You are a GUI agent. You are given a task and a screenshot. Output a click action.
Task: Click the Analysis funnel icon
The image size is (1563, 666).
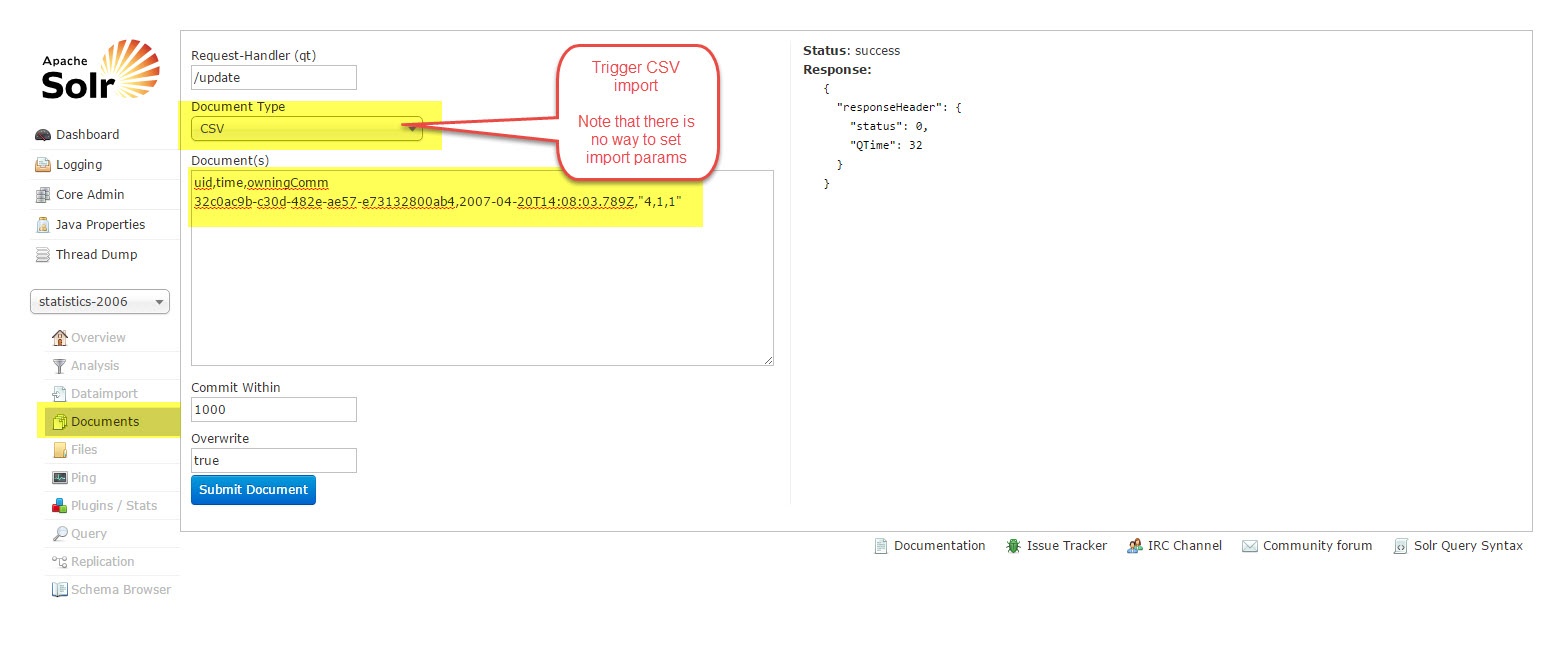60,366
